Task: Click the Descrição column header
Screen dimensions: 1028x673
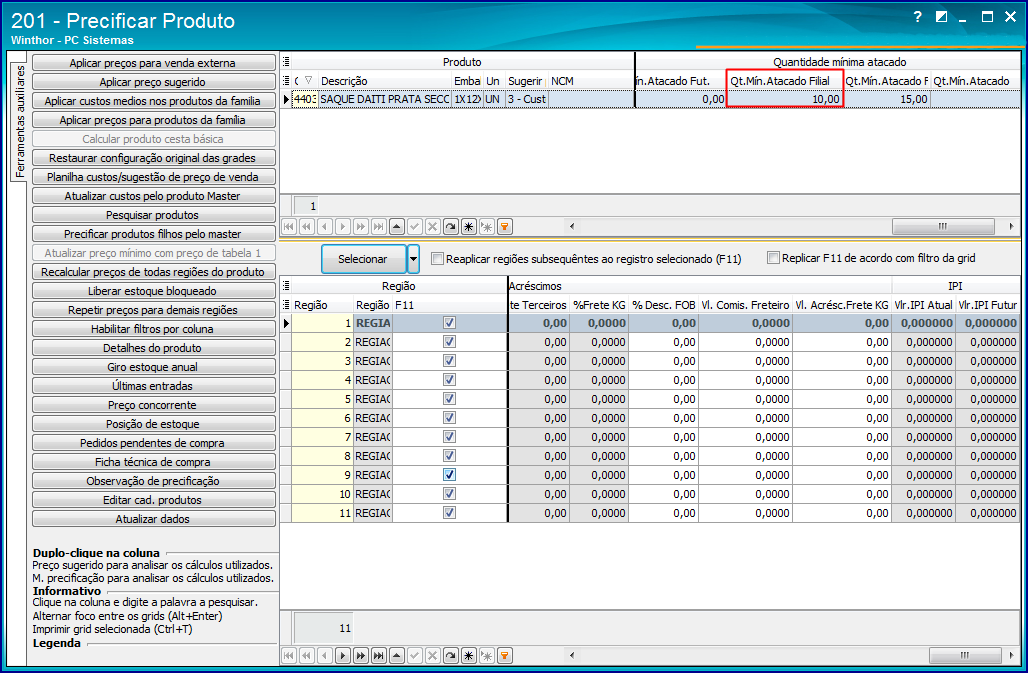Action: (x=385, y=81)
